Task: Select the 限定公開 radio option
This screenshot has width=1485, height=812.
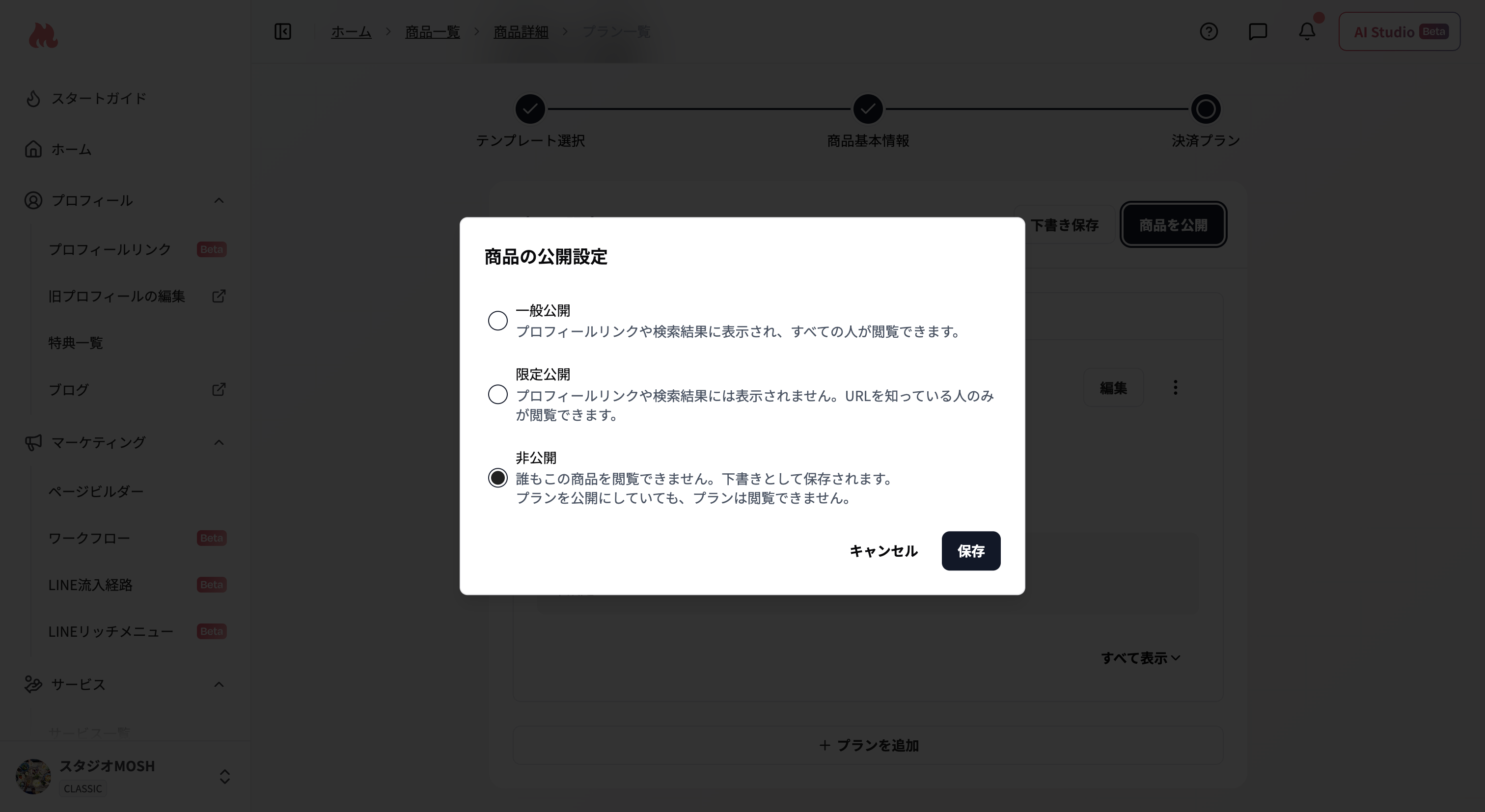Action: [x=497, y=394]
